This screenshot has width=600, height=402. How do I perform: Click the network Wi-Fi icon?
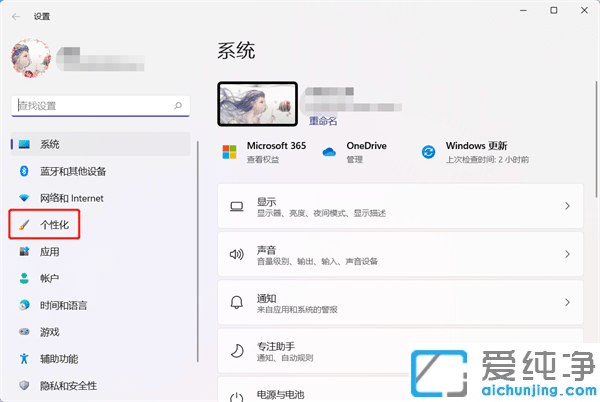pyautogui.click(x=24, y=198)
